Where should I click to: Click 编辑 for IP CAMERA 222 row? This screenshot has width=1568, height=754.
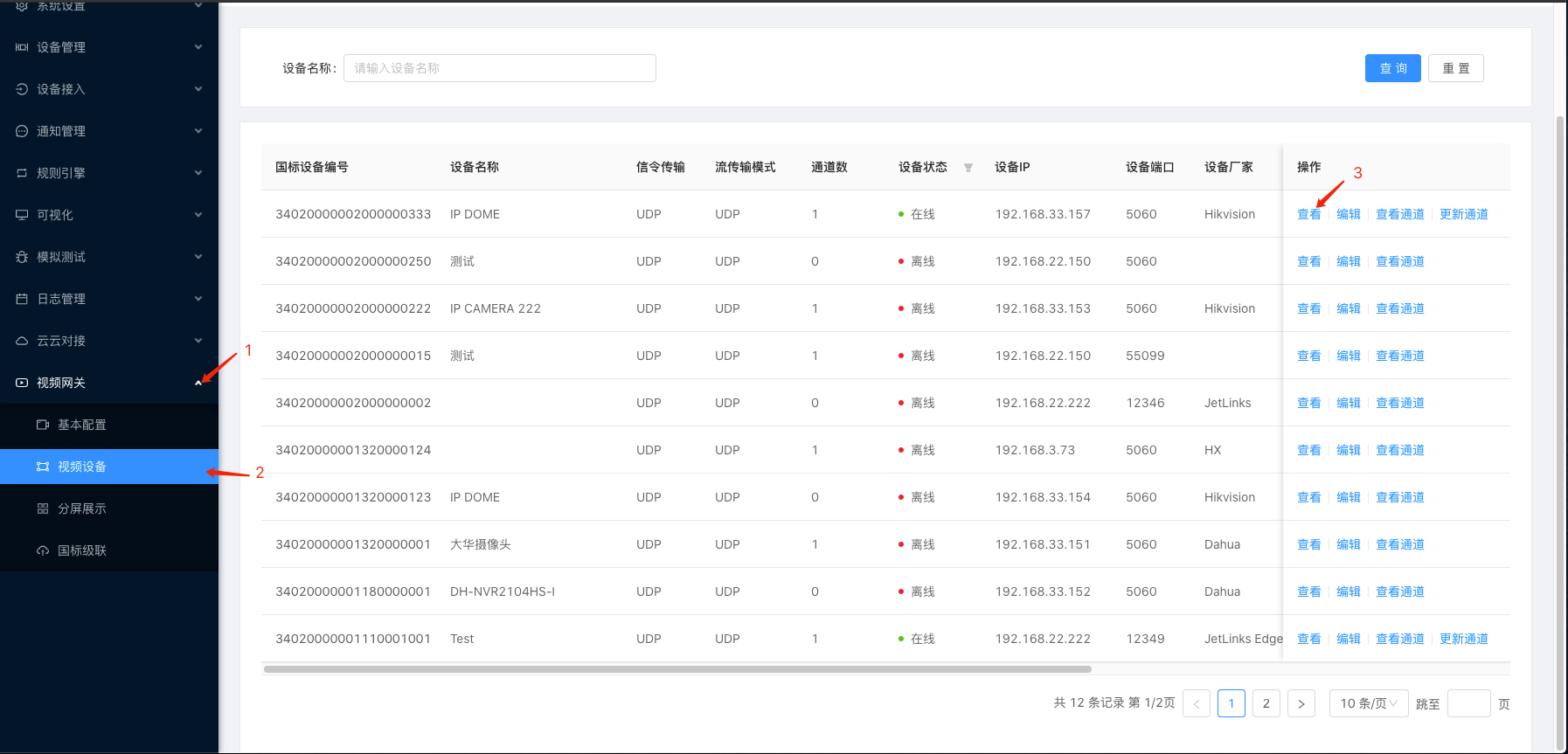(x=1348, y=308)
